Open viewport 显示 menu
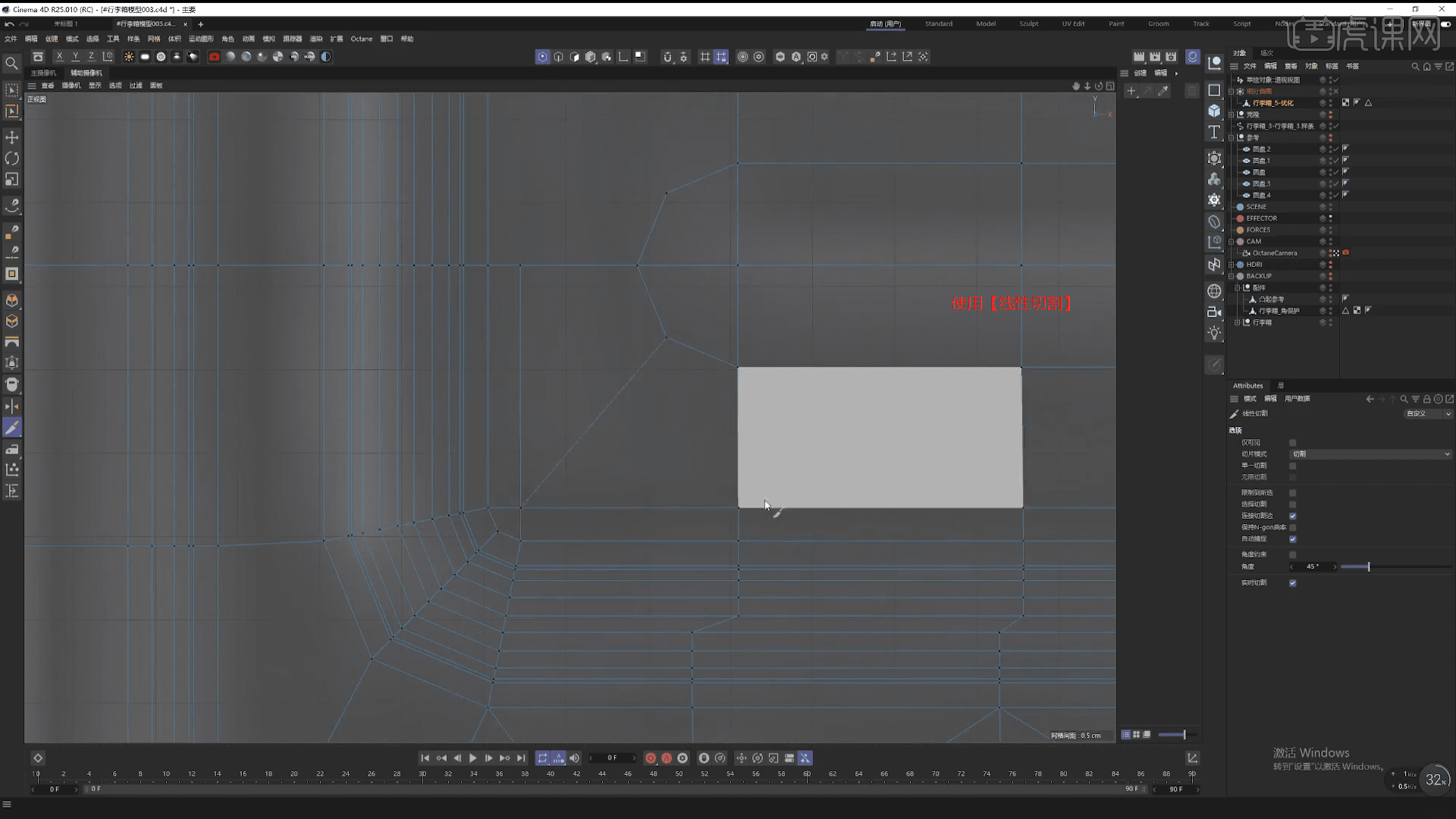 [95, 86]
